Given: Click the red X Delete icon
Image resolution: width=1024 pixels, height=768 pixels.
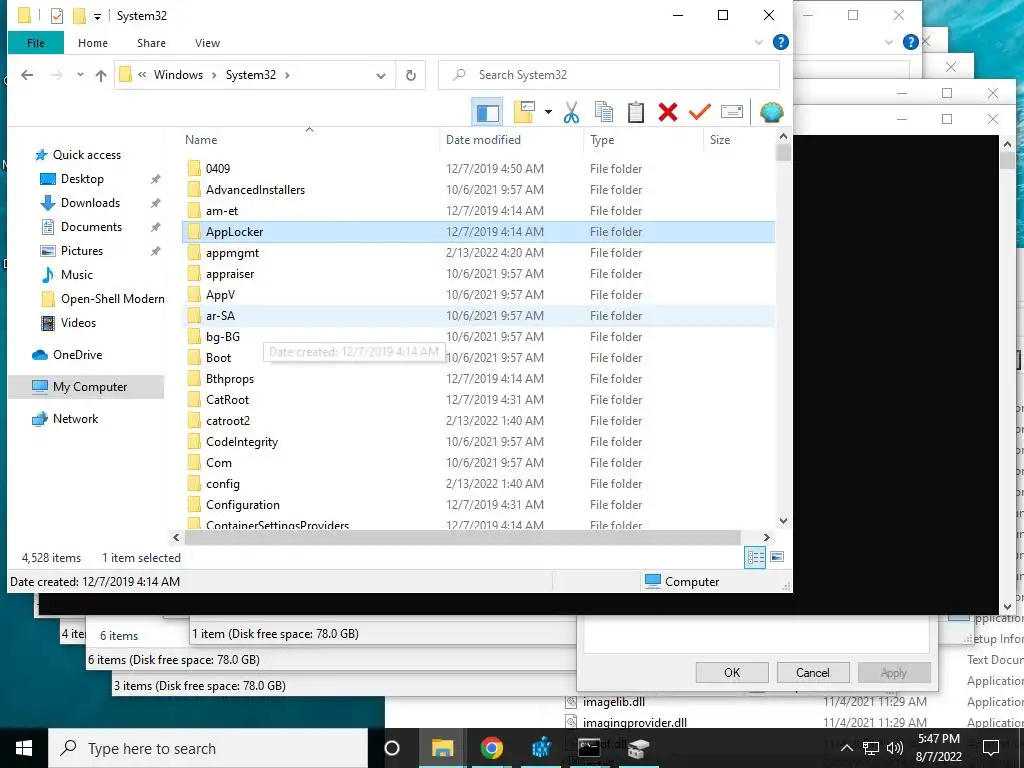Looking at the screenshot, I should coord(667,112).
